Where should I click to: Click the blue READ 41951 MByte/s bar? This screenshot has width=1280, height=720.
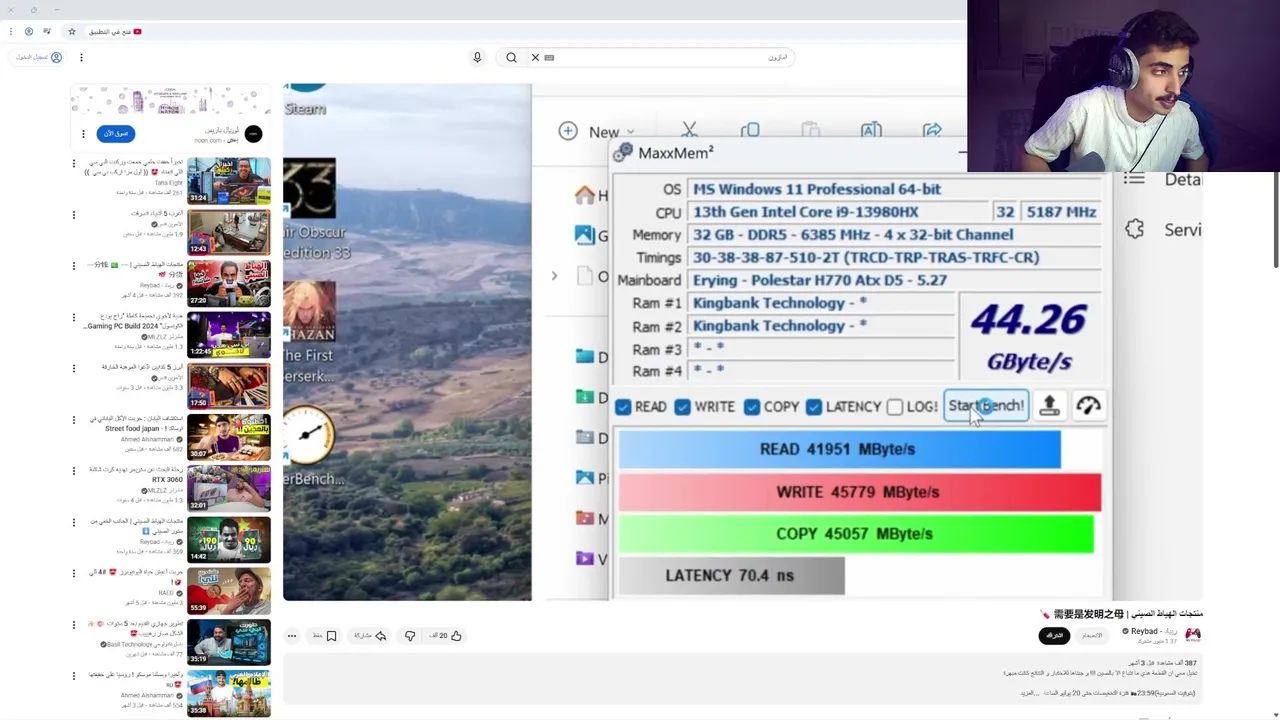coord(839,449)
